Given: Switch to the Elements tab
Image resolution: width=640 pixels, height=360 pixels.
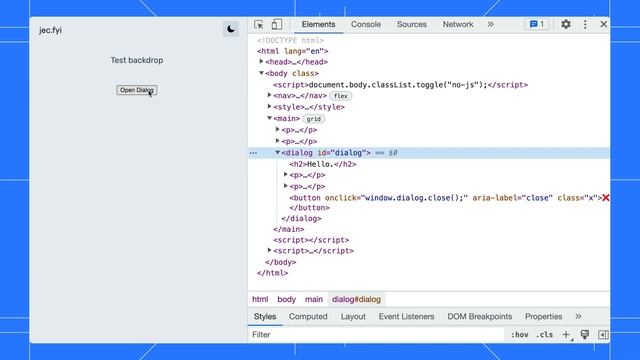Looking at the screenshot, I should click(318, 24).
